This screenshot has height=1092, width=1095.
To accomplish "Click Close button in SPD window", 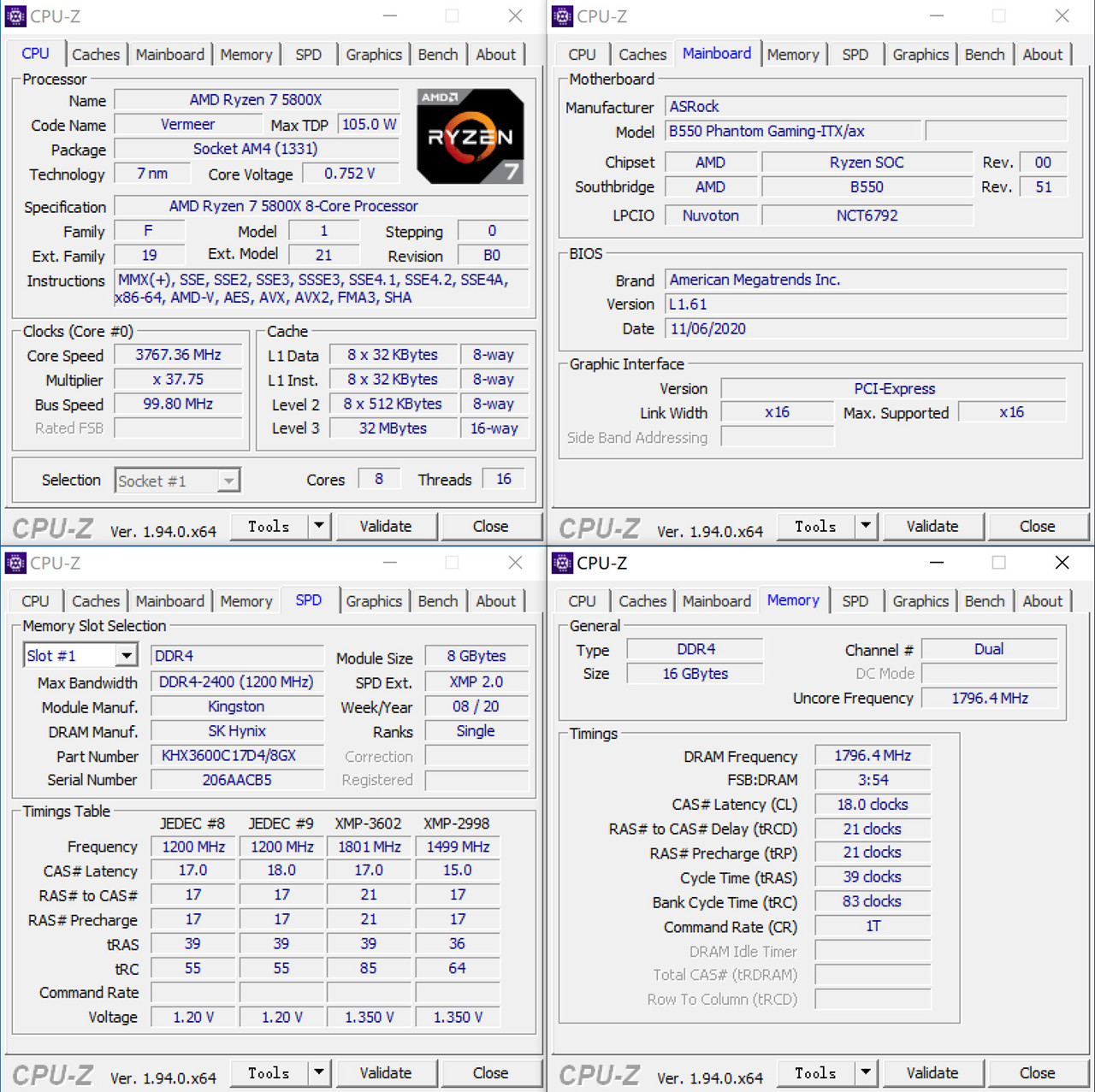I will point(491,1072).
